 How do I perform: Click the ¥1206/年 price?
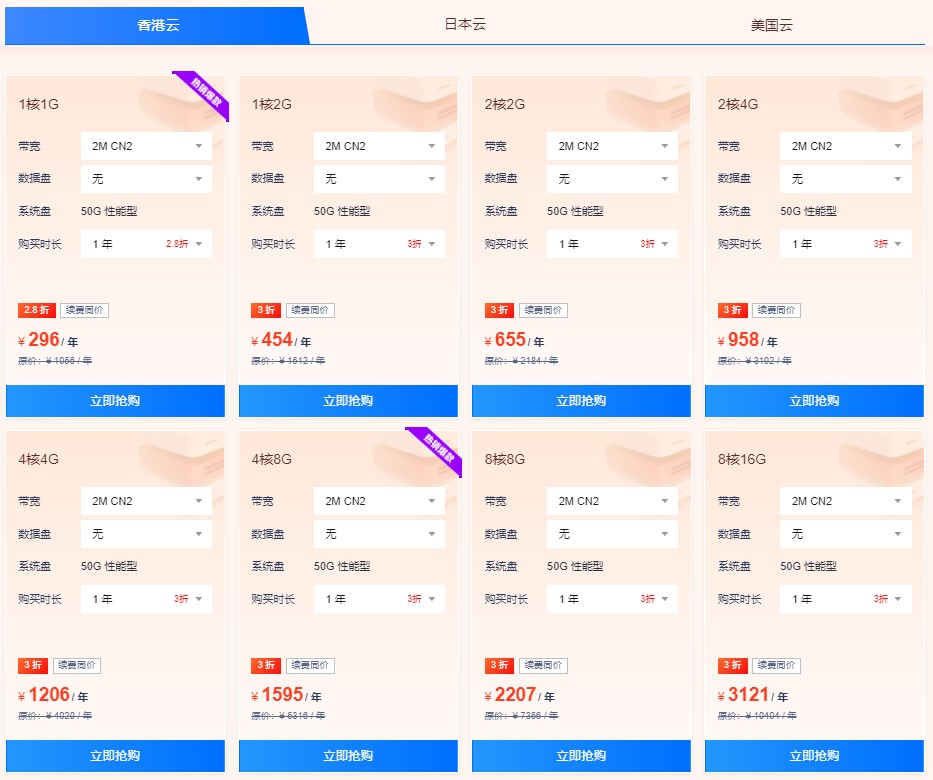[x=53, y=695]
